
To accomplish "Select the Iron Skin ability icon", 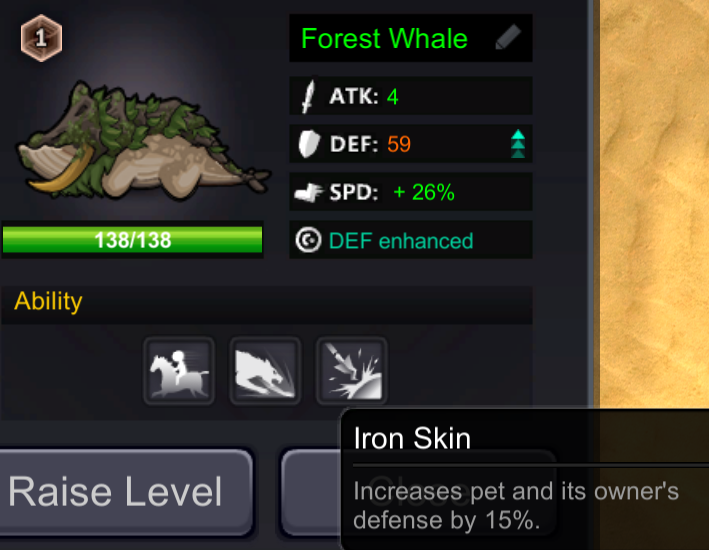I will tap(351, 370).
